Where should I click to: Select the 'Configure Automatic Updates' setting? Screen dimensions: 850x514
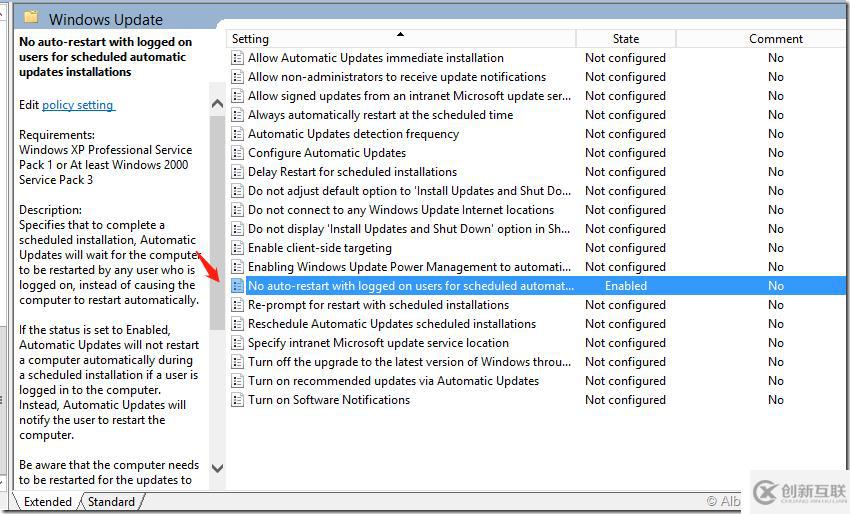point(327,153)
